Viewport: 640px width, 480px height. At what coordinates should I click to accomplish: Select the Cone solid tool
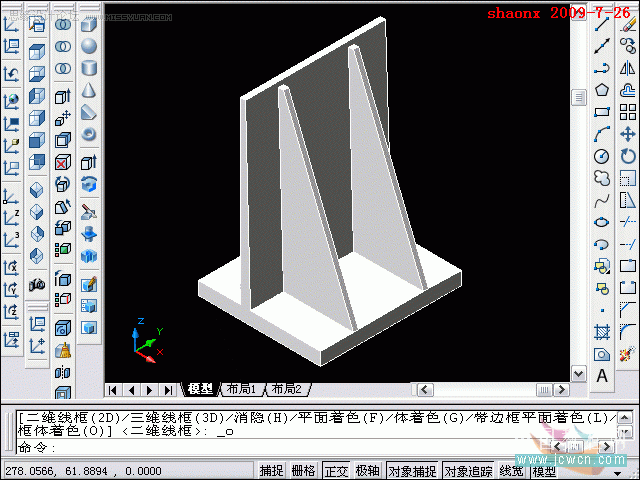89,90
